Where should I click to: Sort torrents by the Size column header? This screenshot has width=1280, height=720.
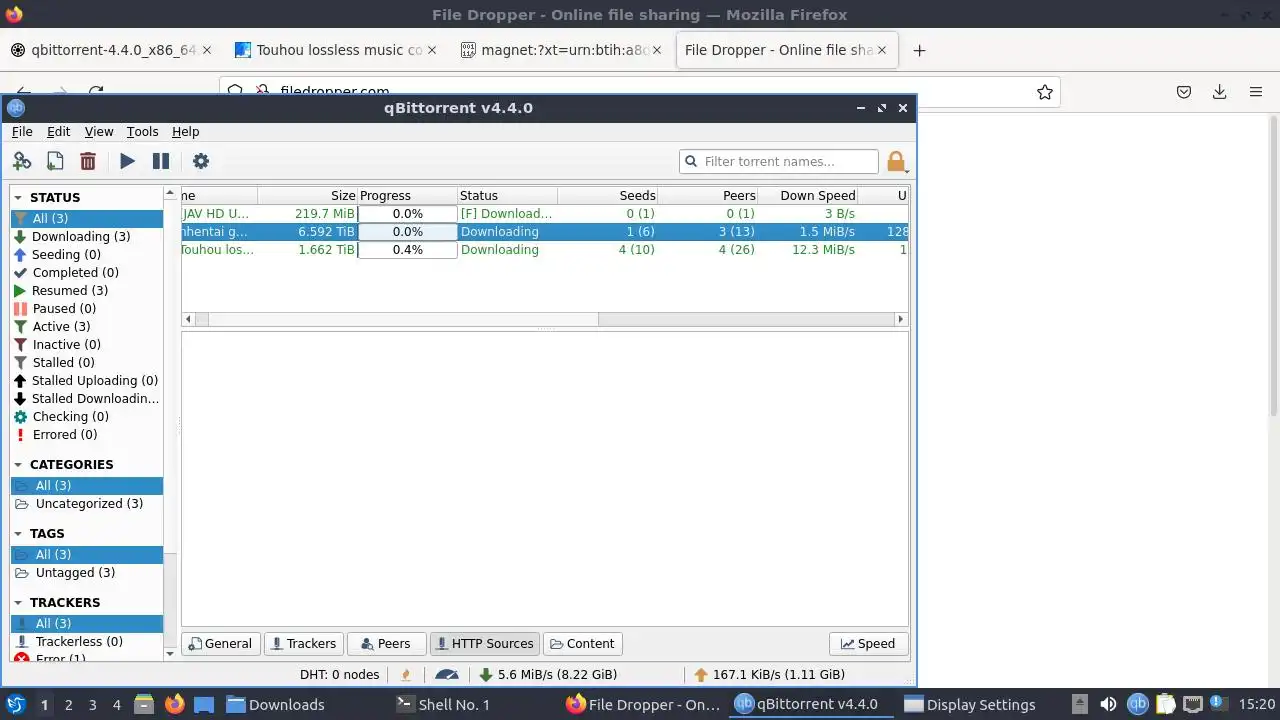(x=307, y=196)
